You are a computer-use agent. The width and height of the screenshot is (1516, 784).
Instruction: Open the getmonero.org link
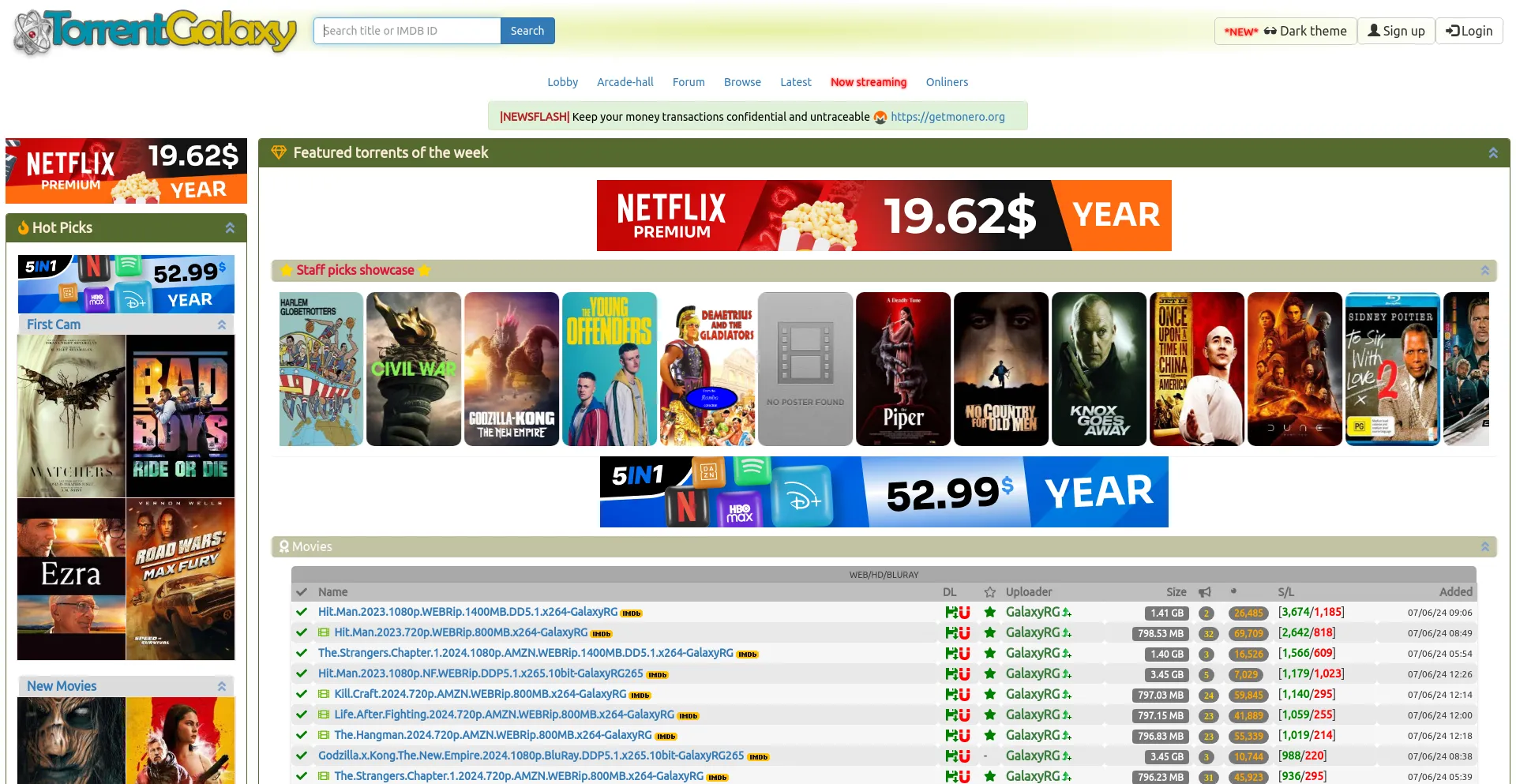(947, 117)
